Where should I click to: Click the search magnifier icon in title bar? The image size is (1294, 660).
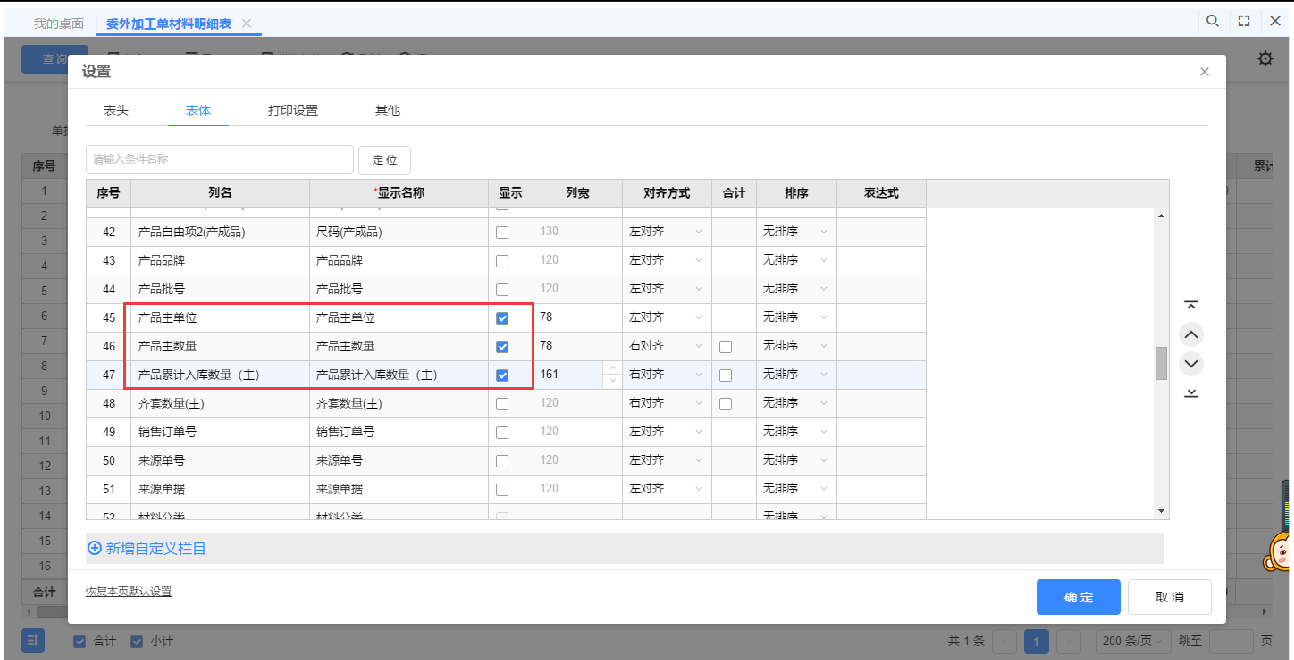[1212, 21]
